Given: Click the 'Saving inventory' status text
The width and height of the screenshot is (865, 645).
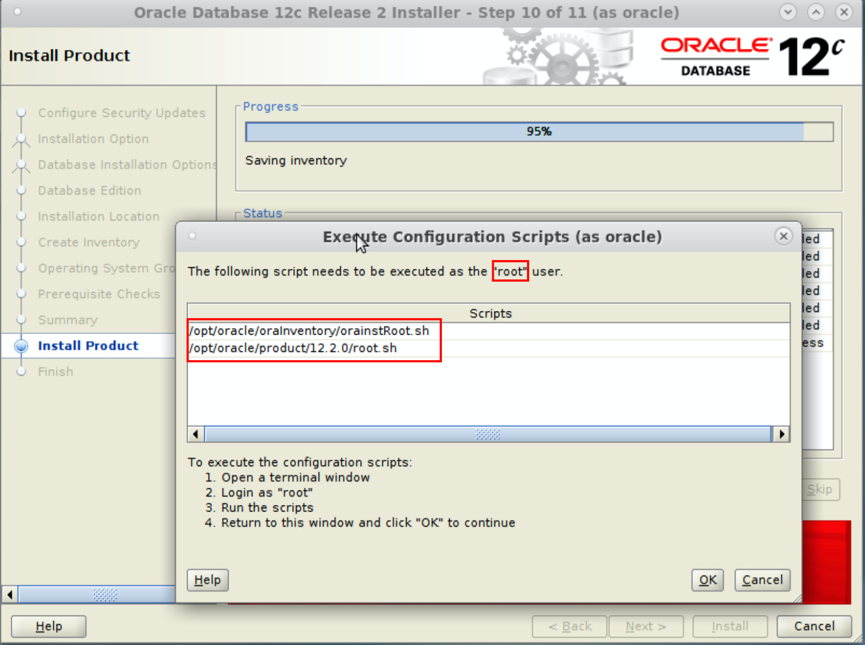Looking at the screenshot, I should tap(296, 161).
